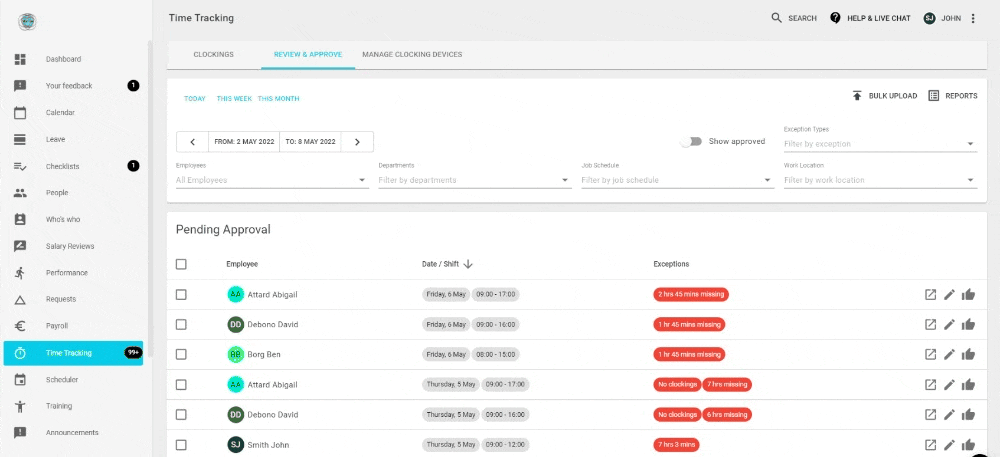
Task: Open Scheduler sidebar icon
Action: pos(20,380)
